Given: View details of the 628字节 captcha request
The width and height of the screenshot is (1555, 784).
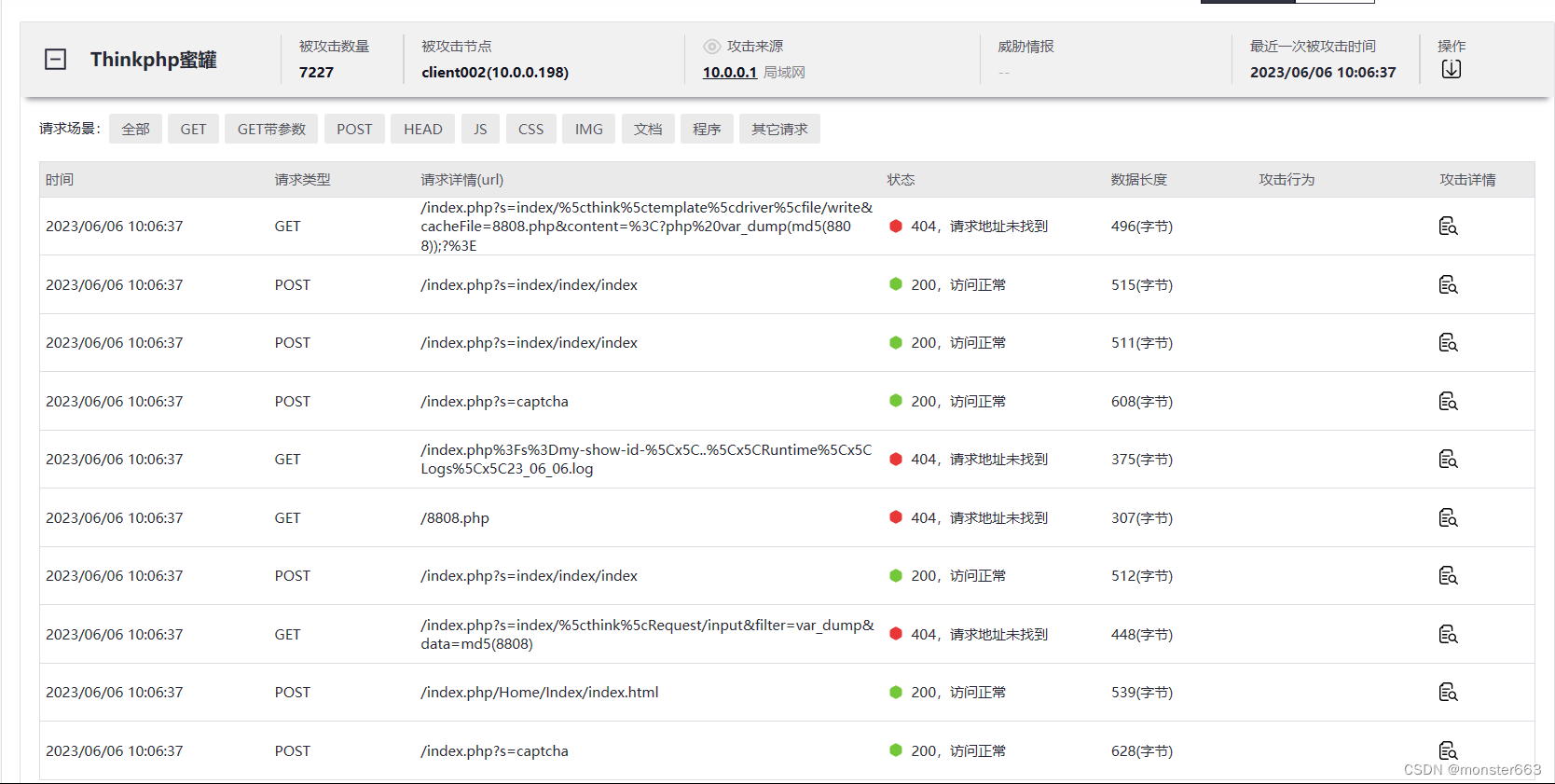Looking at the screenshot, I should tap(1448, 750).
